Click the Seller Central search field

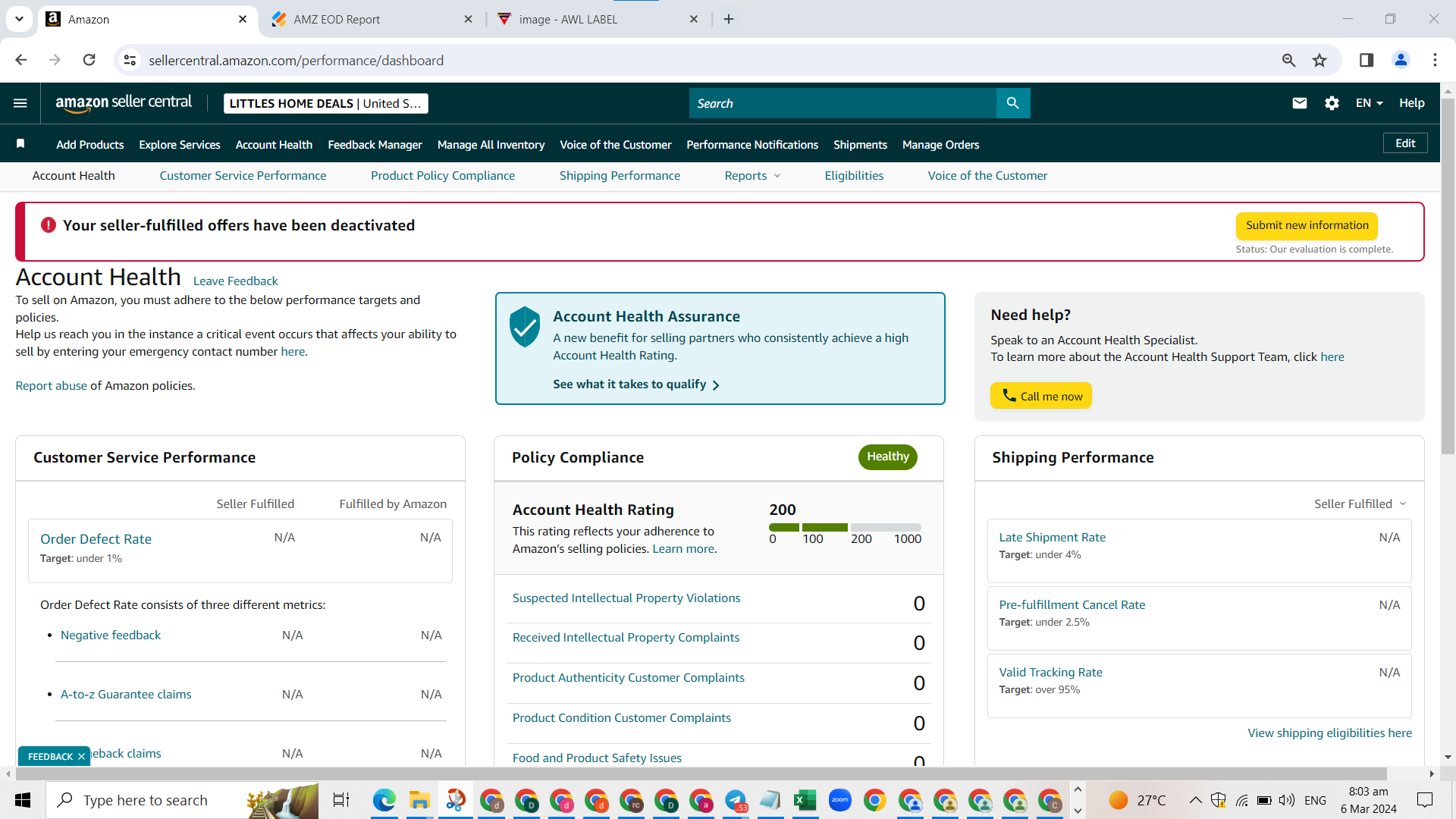843,103
